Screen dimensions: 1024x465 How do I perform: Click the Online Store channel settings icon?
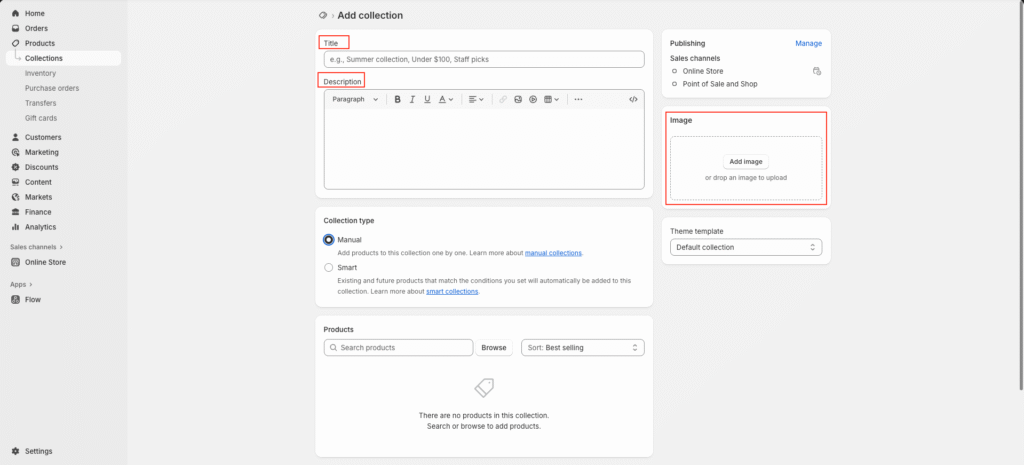click(816, 71)
